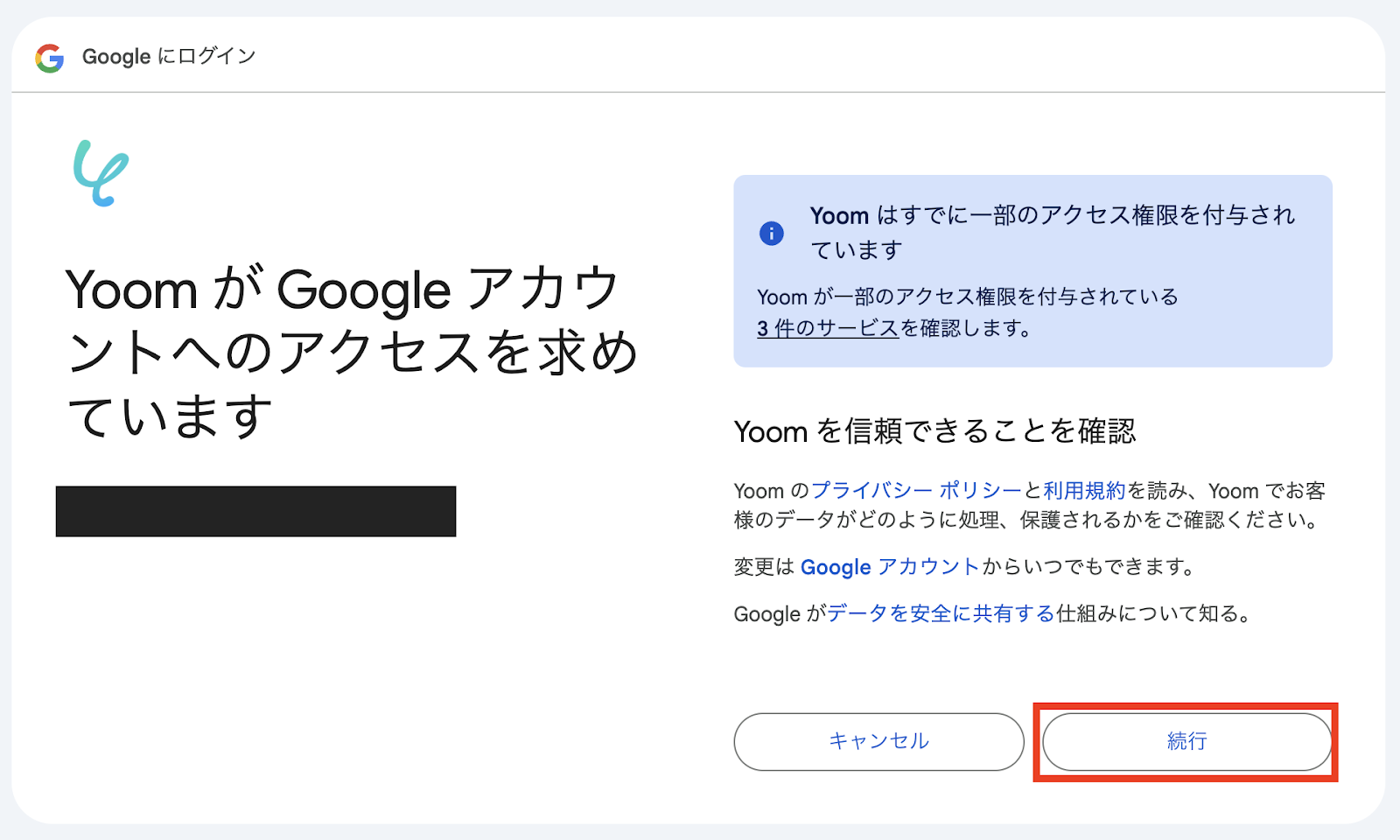The image size is (1400, 840).
Task: Click the "Yoom を信頼できることを確認" heading
Action: 934,431
